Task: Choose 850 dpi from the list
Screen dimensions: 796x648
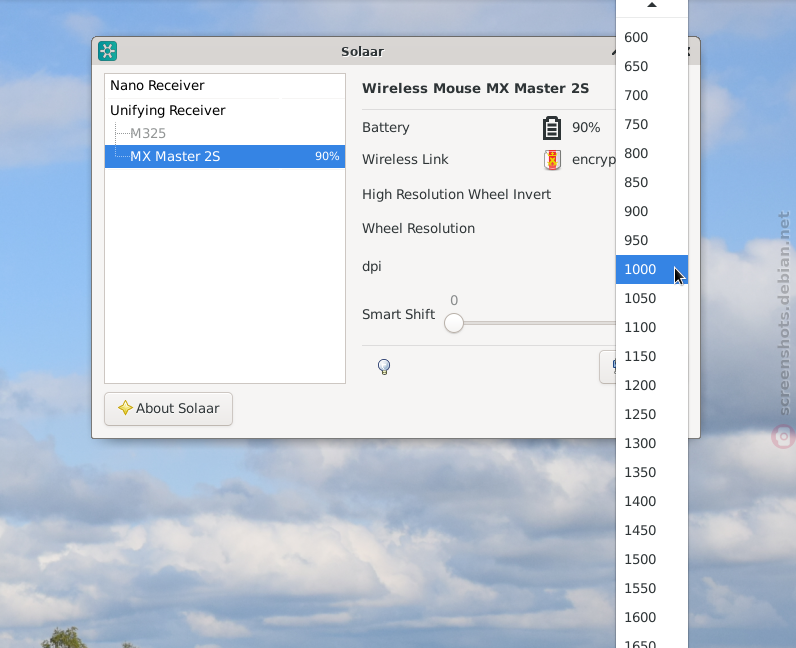Action: 652,182
